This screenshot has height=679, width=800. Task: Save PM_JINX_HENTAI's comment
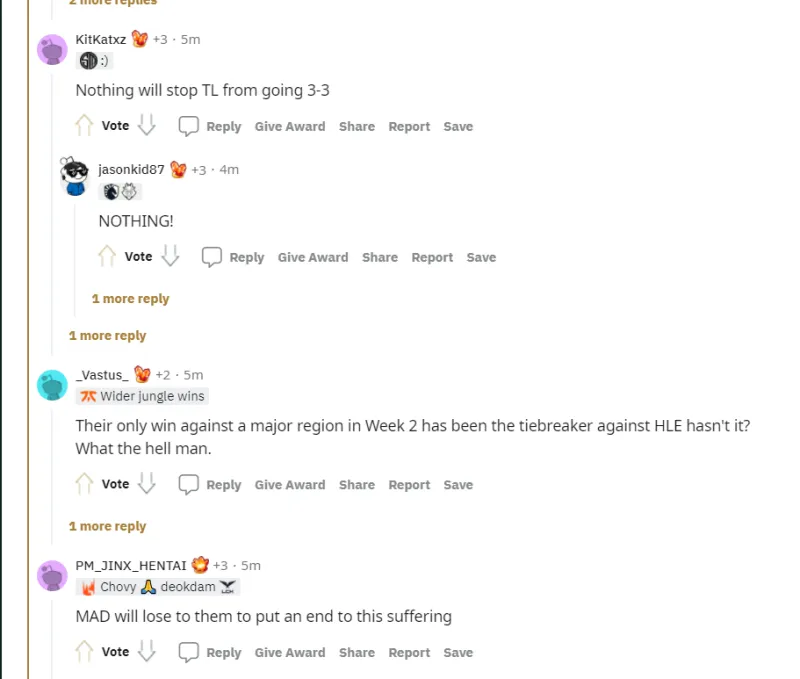point(458,652)
